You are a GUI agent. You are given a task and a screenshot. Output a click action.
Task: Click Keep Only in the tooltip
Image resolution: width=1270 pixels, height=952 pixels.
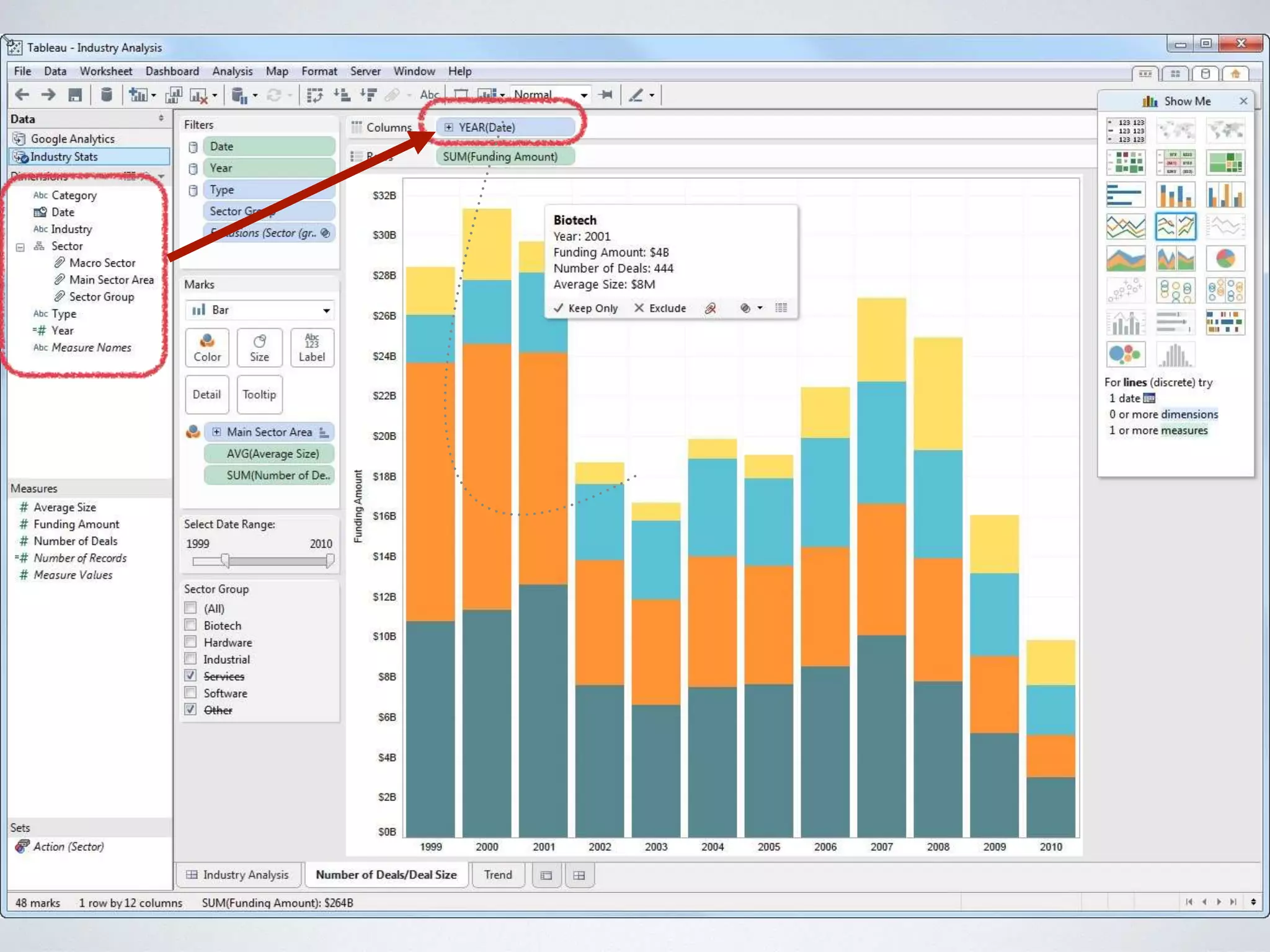[586, 308]
